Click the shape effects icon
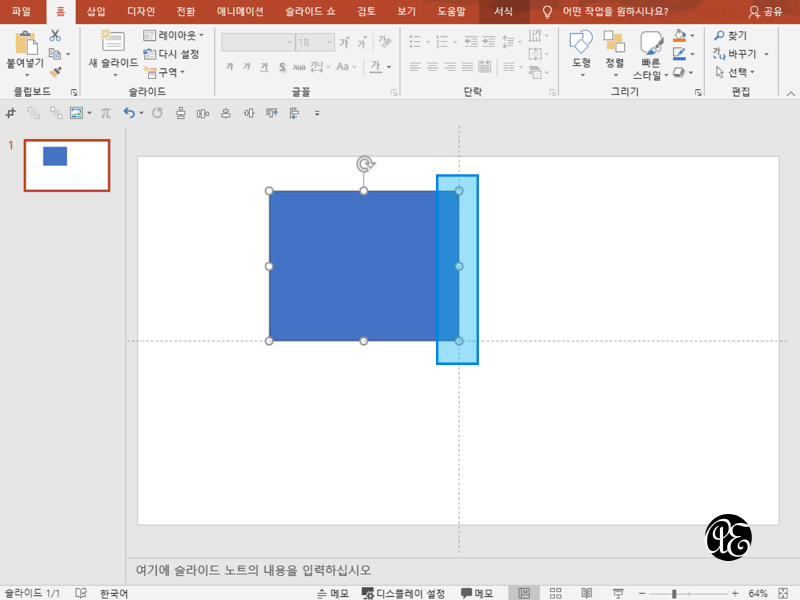The height and width of the screenshot is (600, 800). (x=679, y=72)
